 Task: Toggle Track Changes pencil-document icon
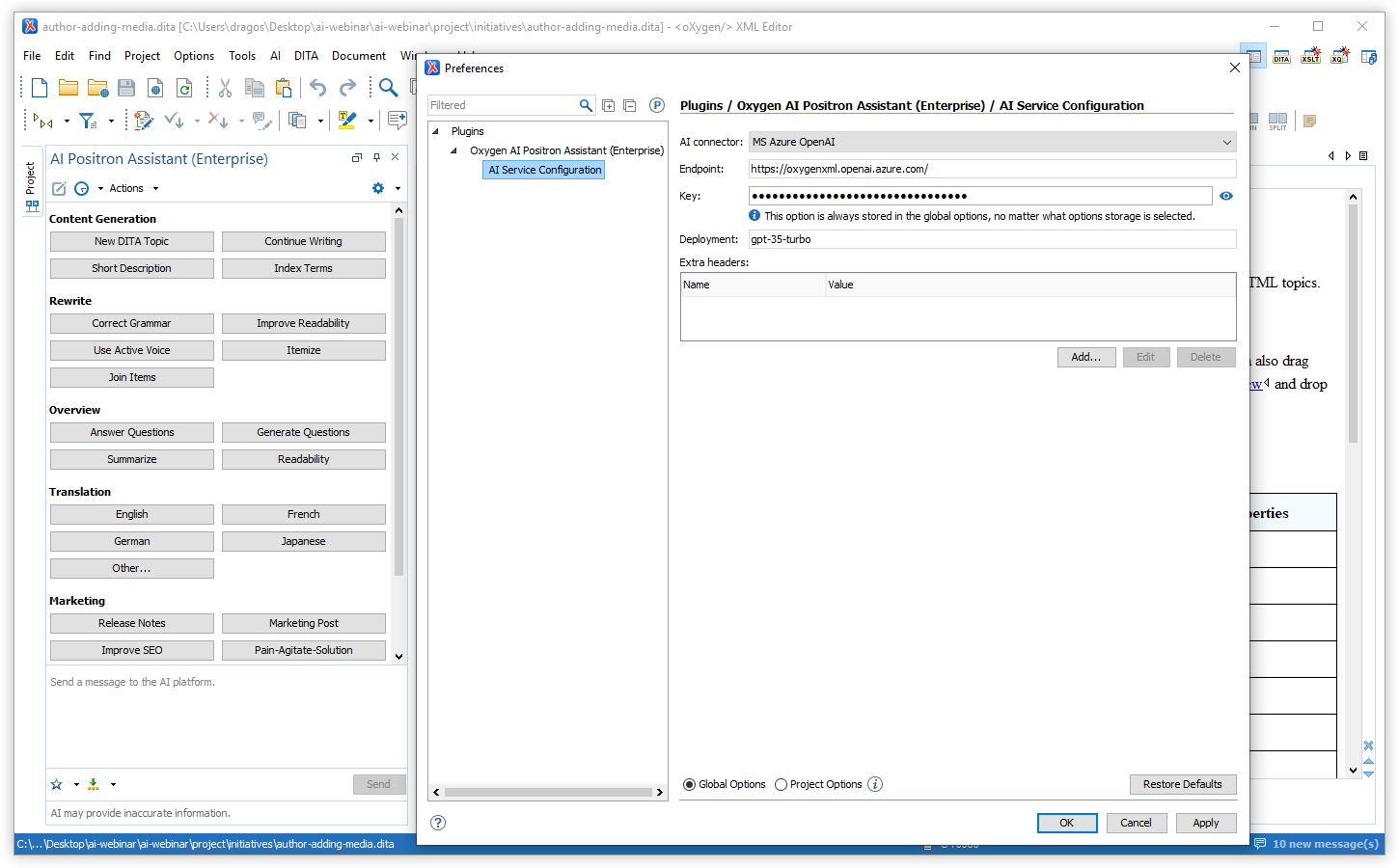[x=144, y=121]
